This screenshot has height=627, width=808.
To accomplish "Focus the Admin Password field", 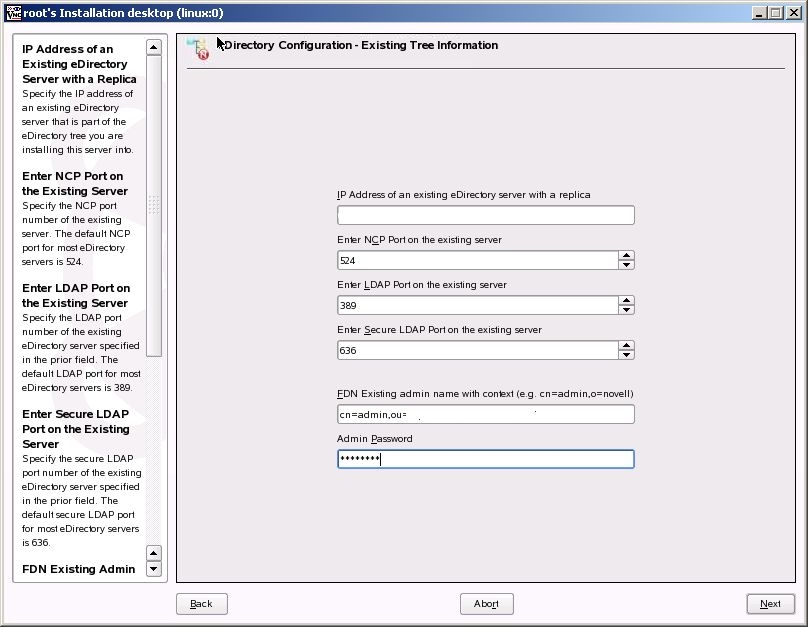I will tap(485, 459).
